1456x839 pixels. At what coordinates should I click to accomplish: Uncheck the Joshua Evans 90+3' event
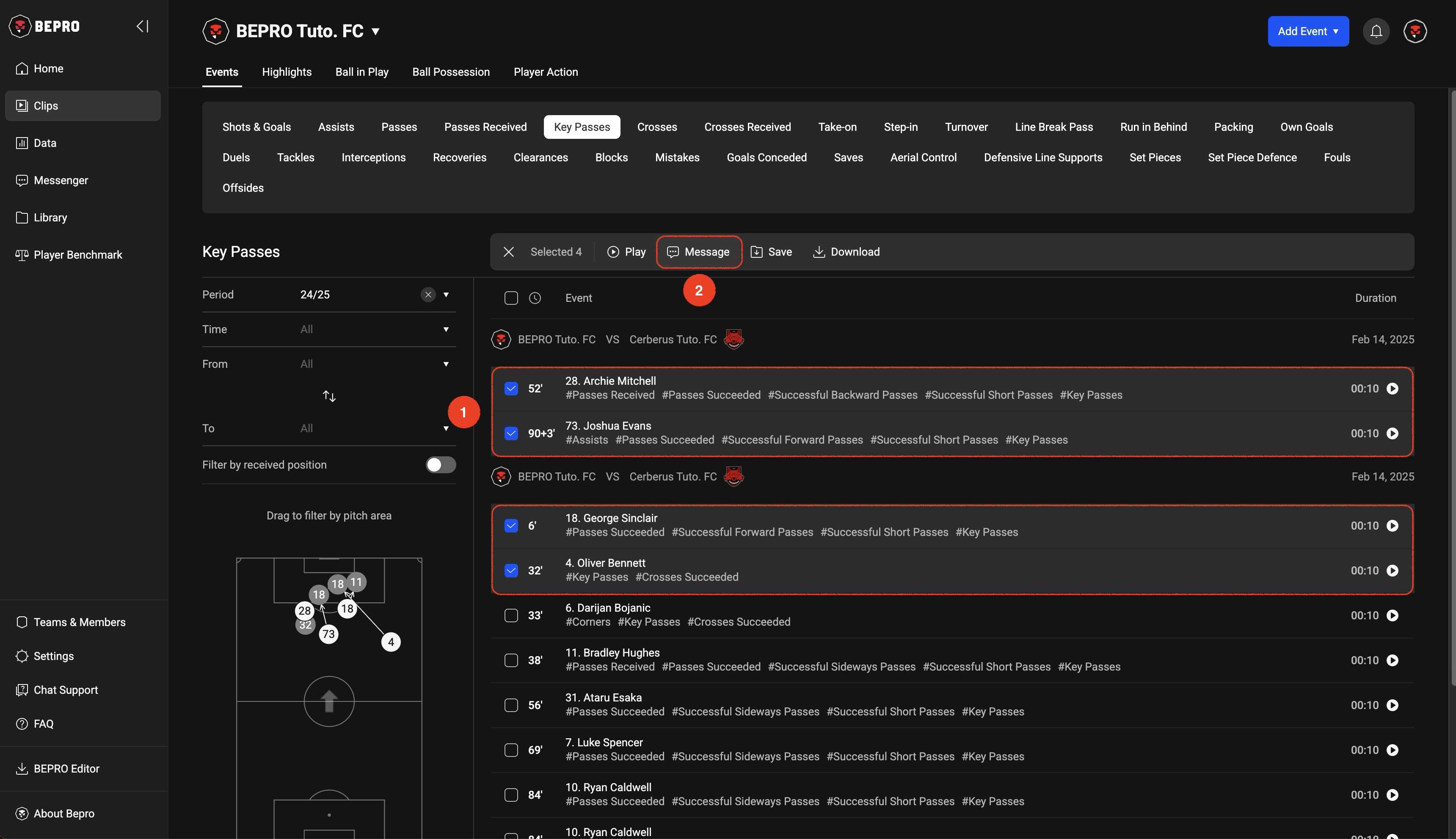(511, 433)
